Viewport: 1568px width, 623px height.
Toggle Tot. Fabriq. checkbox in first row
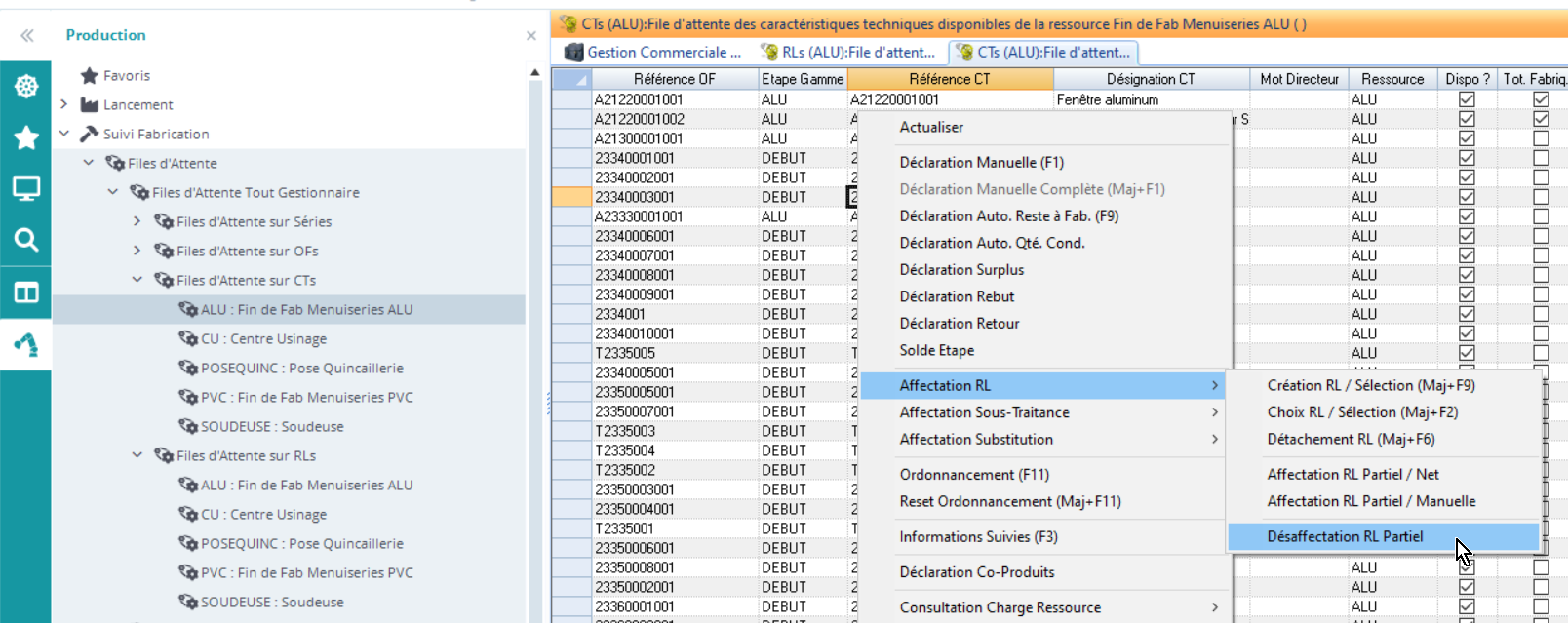(x=1541, y=99)
